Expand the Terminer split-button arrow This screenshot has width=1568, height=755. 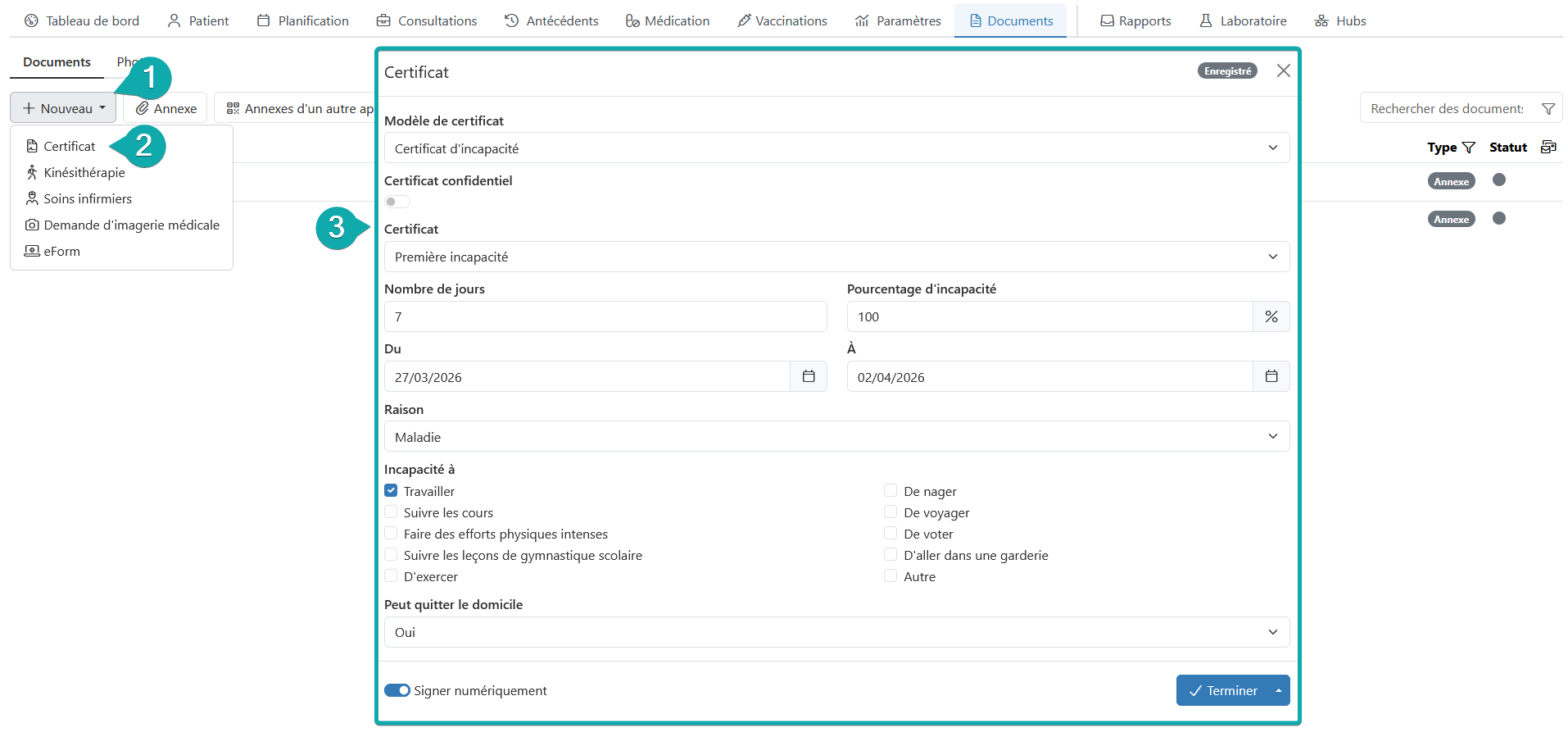(1278, 690)
